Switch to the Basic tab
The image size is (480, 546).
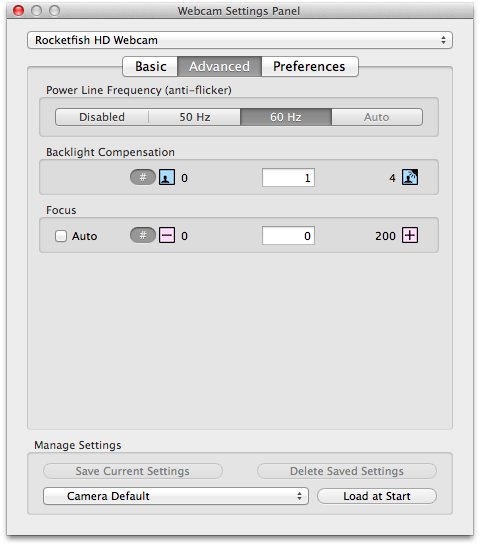150,67
